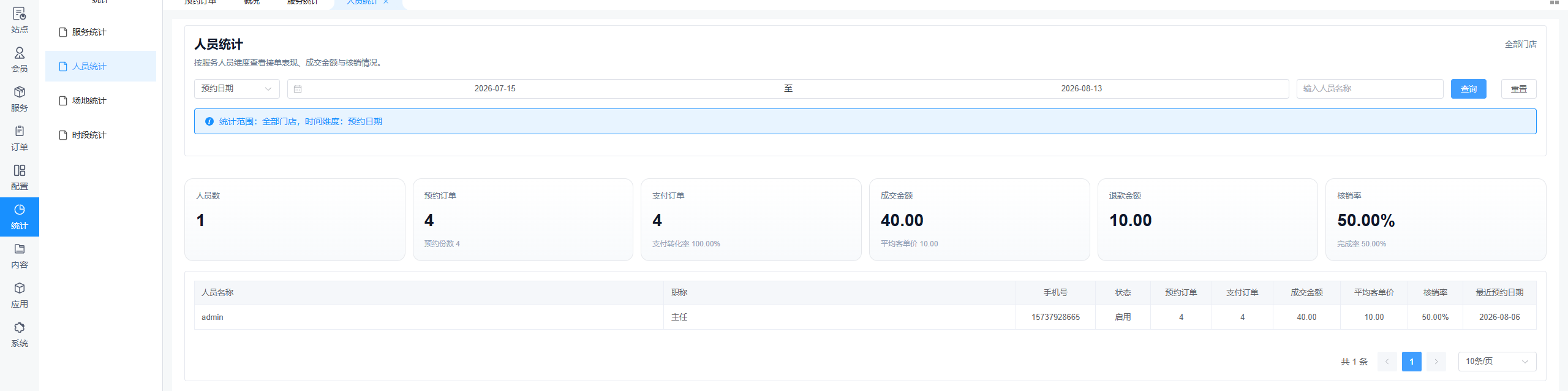Click the 重置 button
Screen dimensions: 1568x391
(x=1518, y=89)
